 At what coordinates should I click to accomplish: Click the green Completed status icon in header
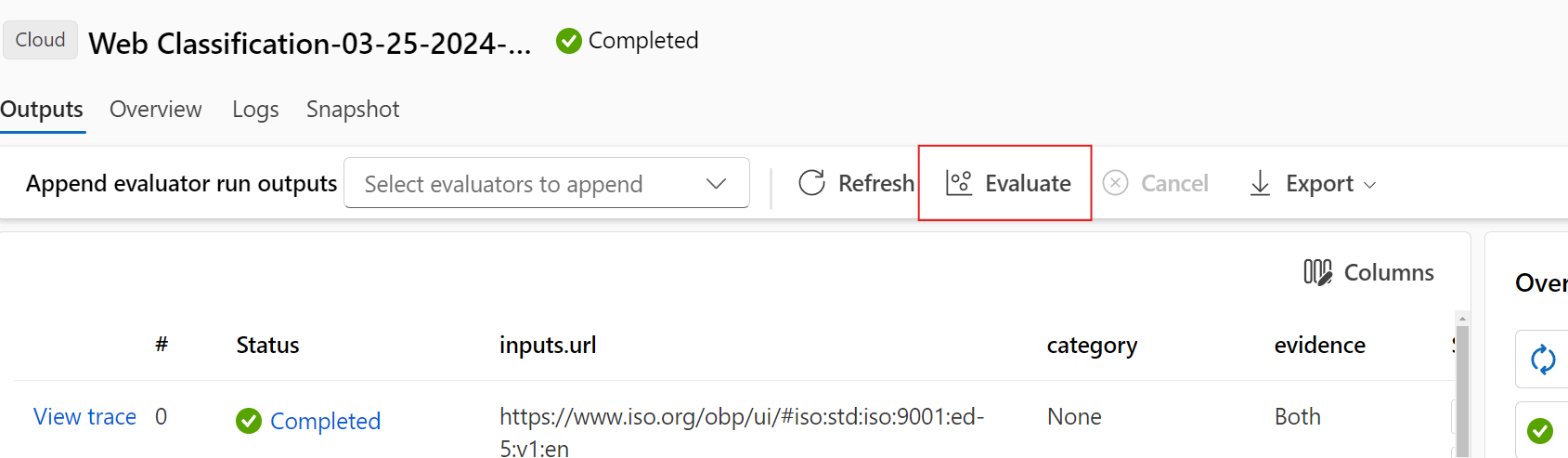tap(569, 41)
